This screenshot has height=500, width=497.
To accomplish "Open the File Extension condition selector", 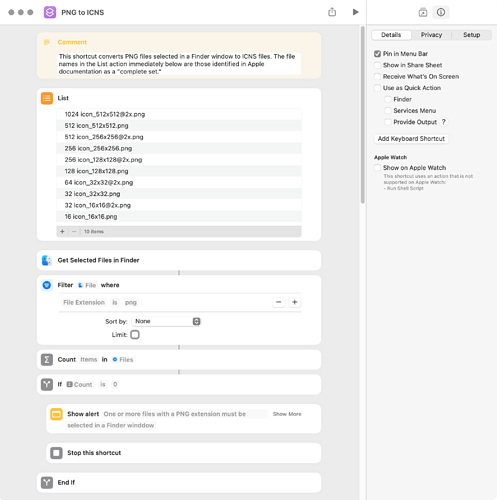I will pyautogui.click(x=84, y=303).
